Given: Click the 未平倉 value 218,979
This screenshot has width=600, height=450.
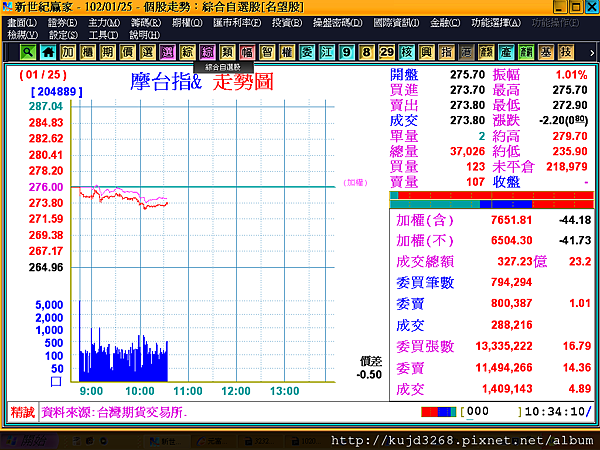Looking at the screenshot, I should click(567, 166).
